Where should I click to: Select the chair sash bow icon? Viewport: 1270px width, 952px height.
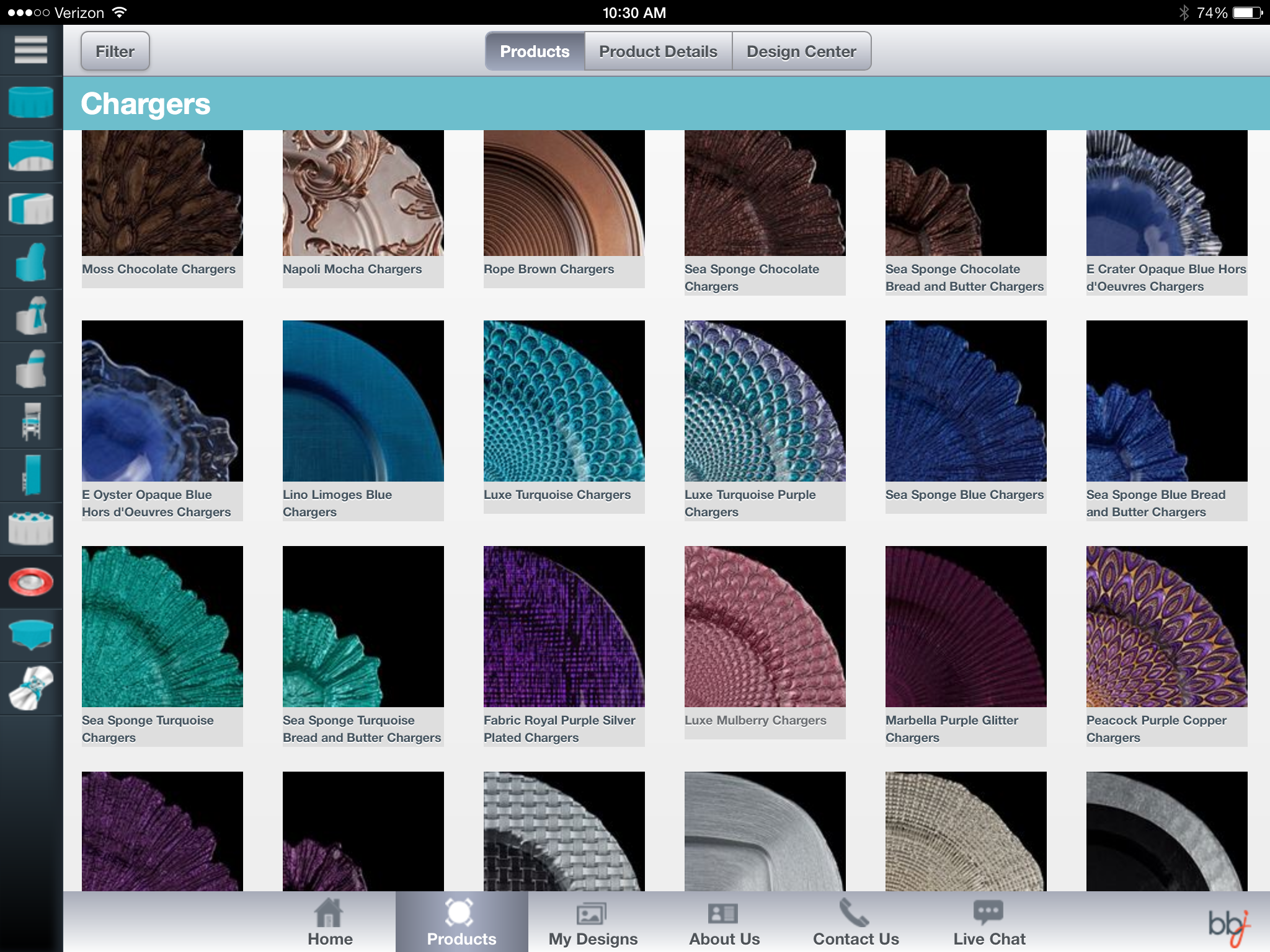31,315
